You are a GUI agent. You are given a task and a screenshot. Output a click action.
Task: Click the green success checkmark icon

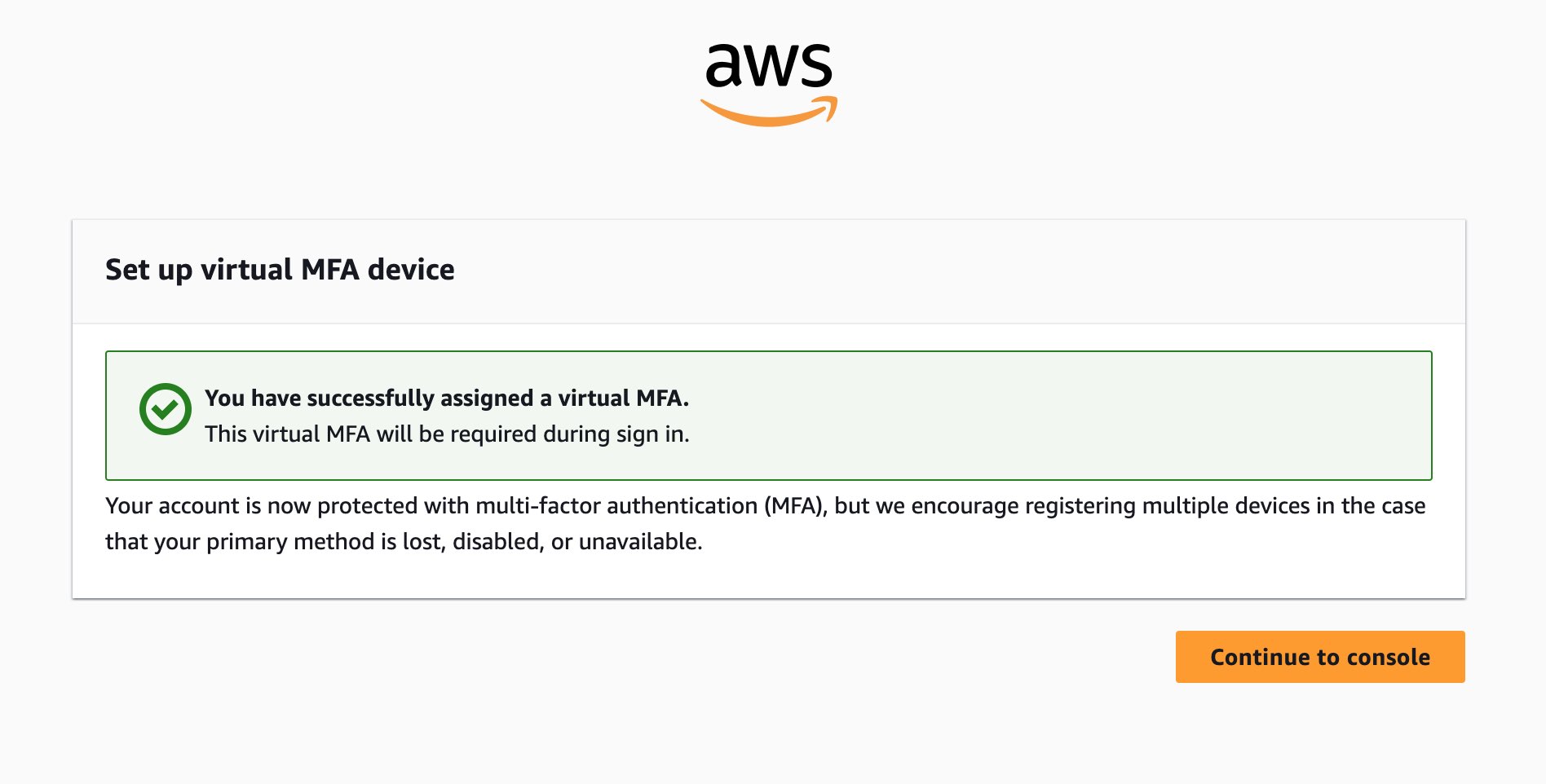[165, 409]
